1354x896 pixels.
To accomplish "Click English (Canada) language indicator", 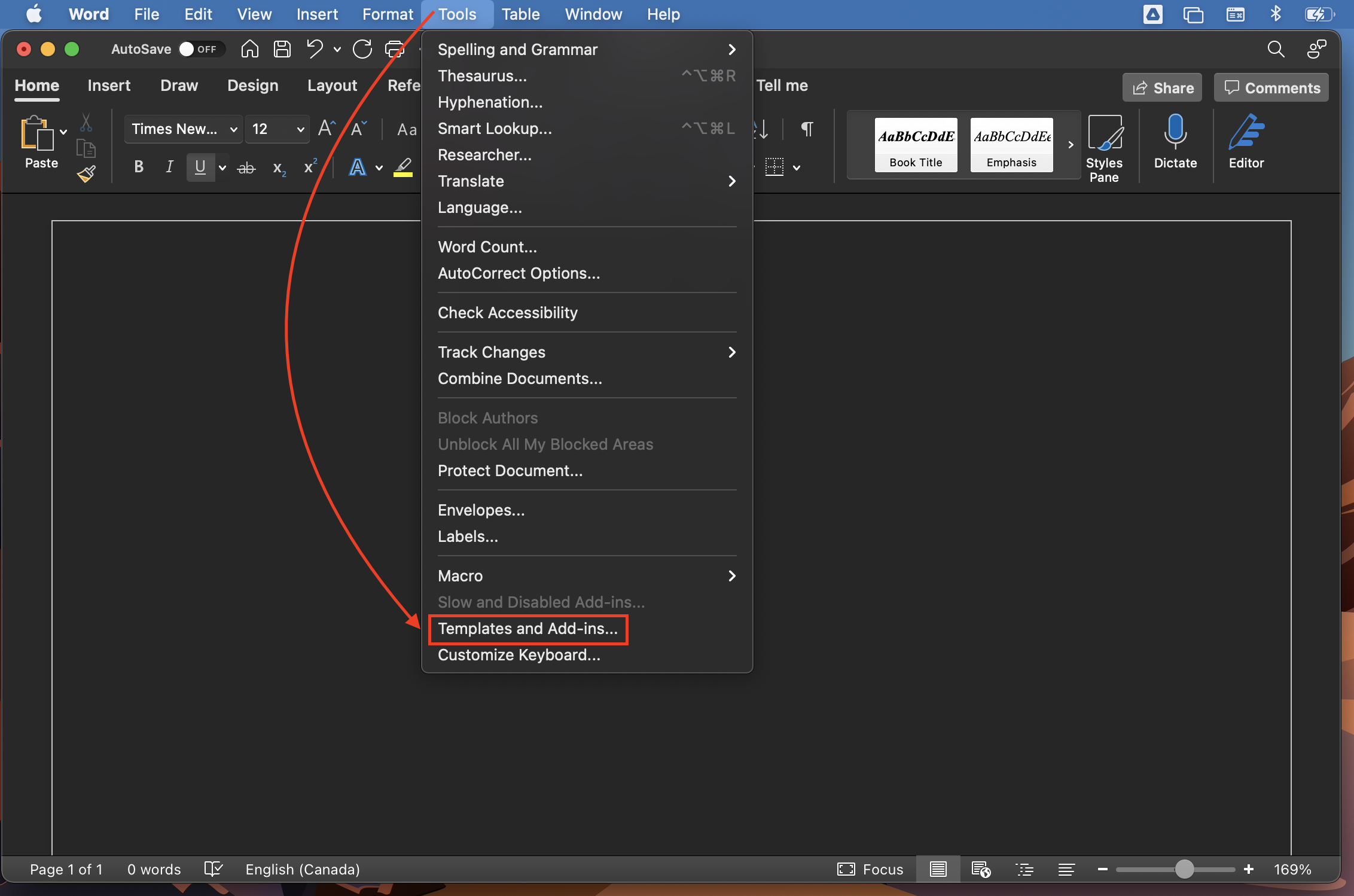I will 303,869.
